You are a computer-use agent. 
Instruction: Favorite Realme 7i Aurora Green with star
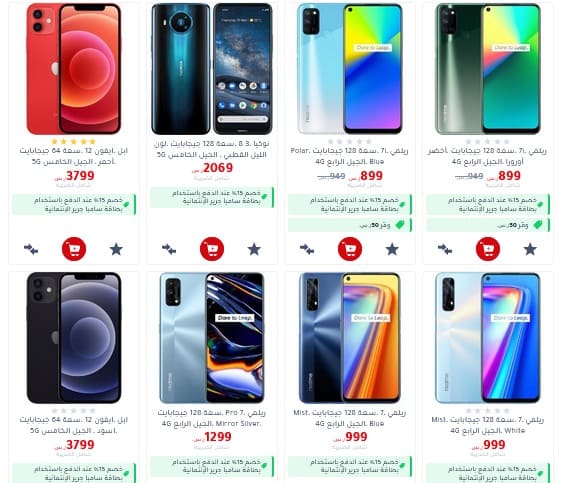[x=530, y=249]
